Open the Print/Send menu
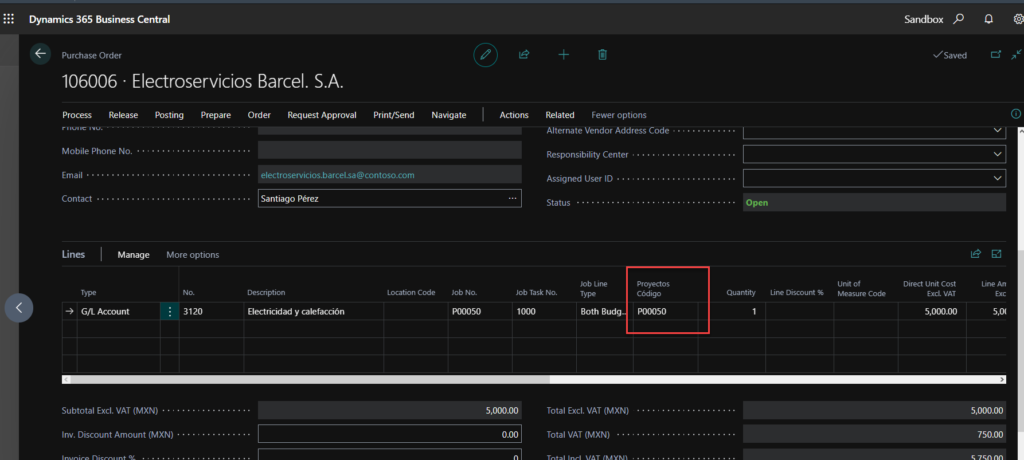The image size is (1024, 460). (x=394, y=115)
